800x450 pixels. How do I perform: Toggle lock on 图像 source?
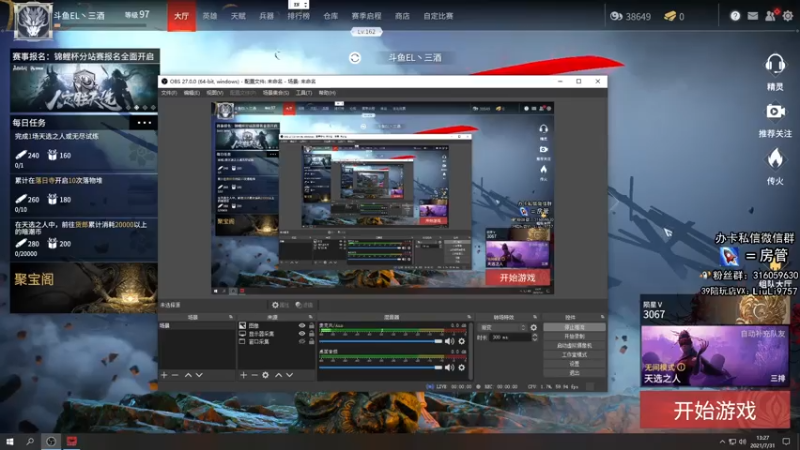click(311, 326)
